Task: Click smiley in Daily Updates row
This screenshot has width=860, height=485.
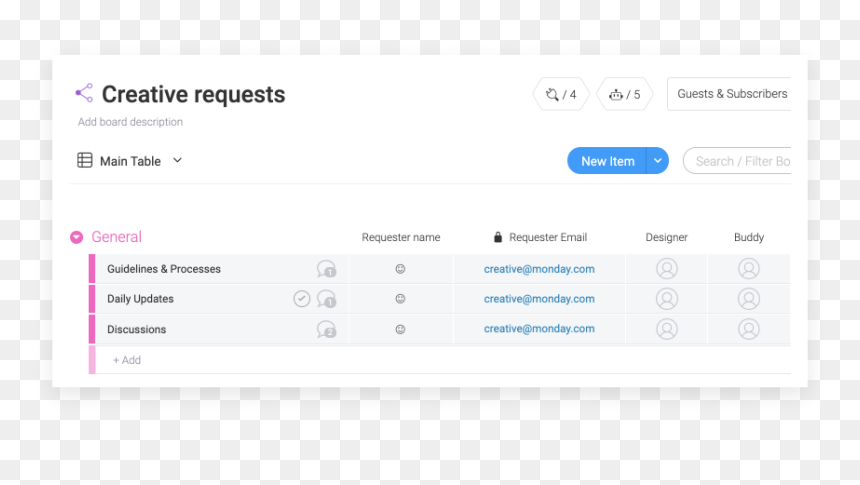Action: [x=400, y=298]
